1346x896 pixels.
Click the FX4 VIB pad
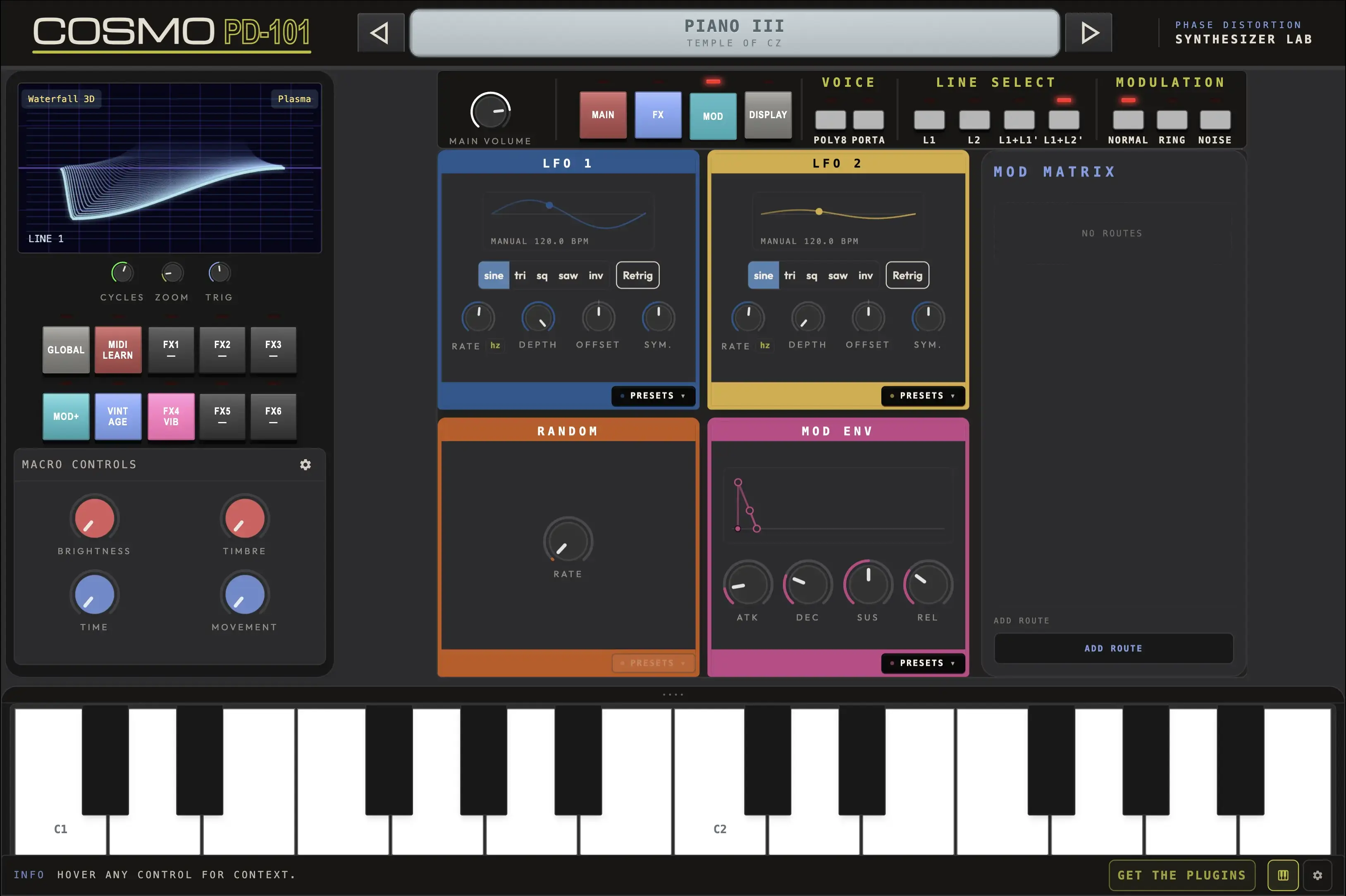point(171,416)
